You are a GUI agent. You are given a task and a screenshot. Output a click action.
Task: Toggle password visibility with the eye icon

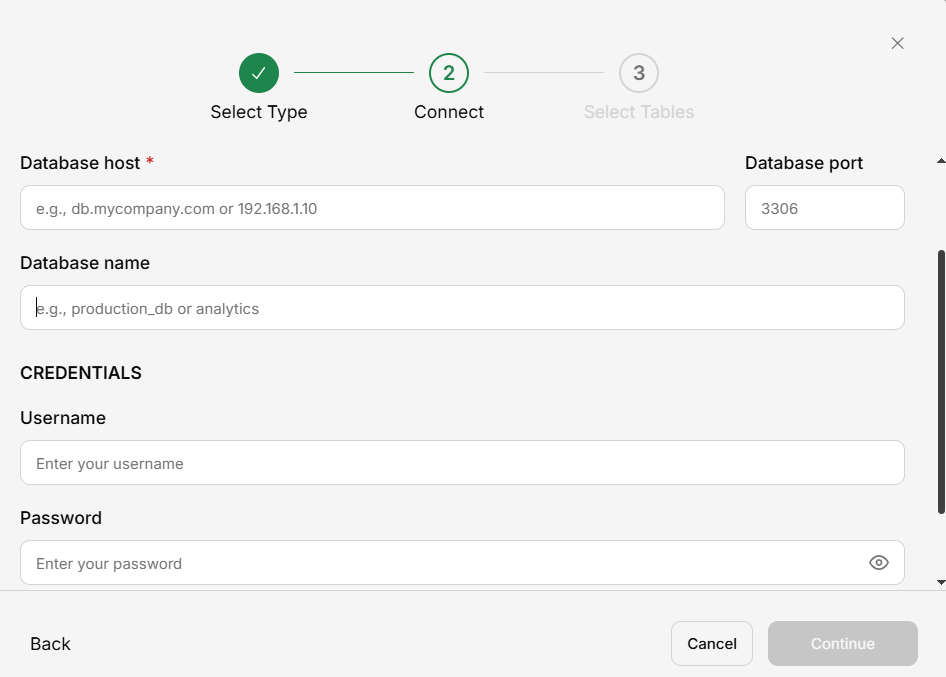879,563
